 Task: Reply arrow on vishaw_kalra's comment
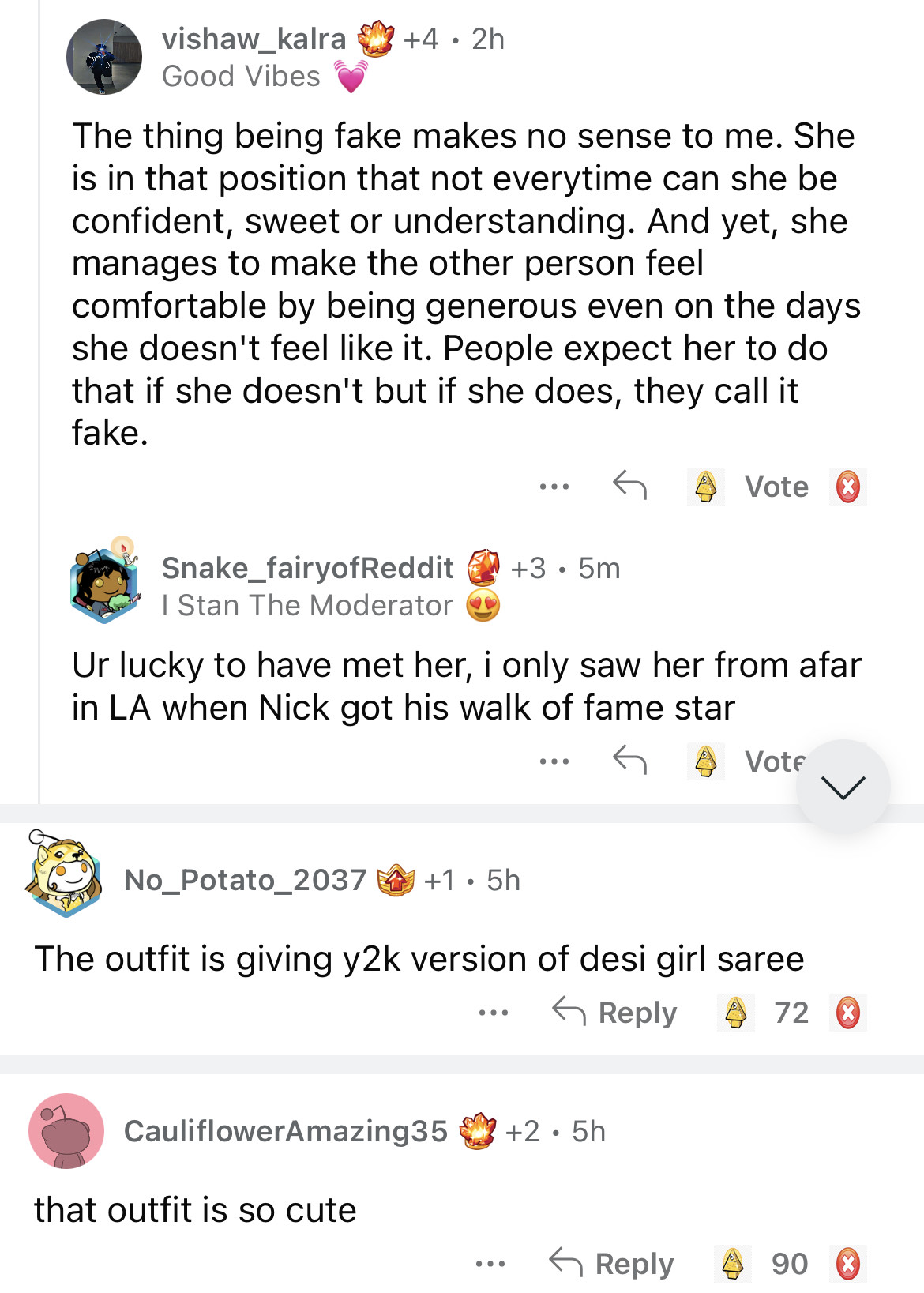click(x=629, y=486)
